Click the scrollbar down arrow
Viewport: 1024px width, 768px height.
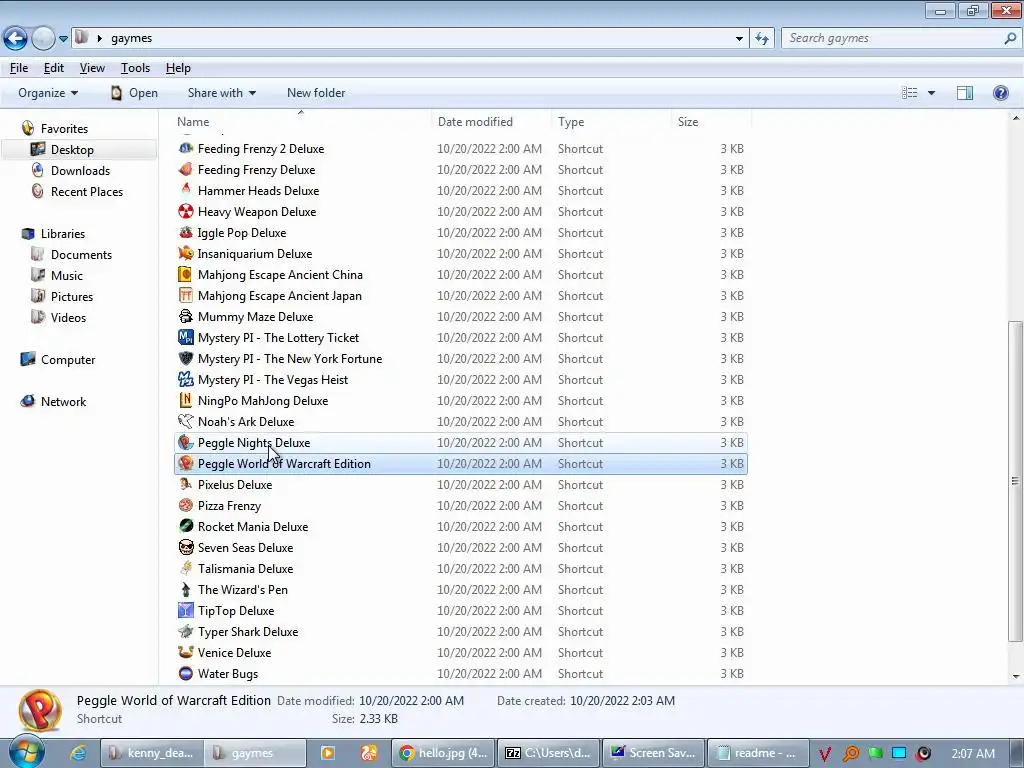[x=1015, y=677]
